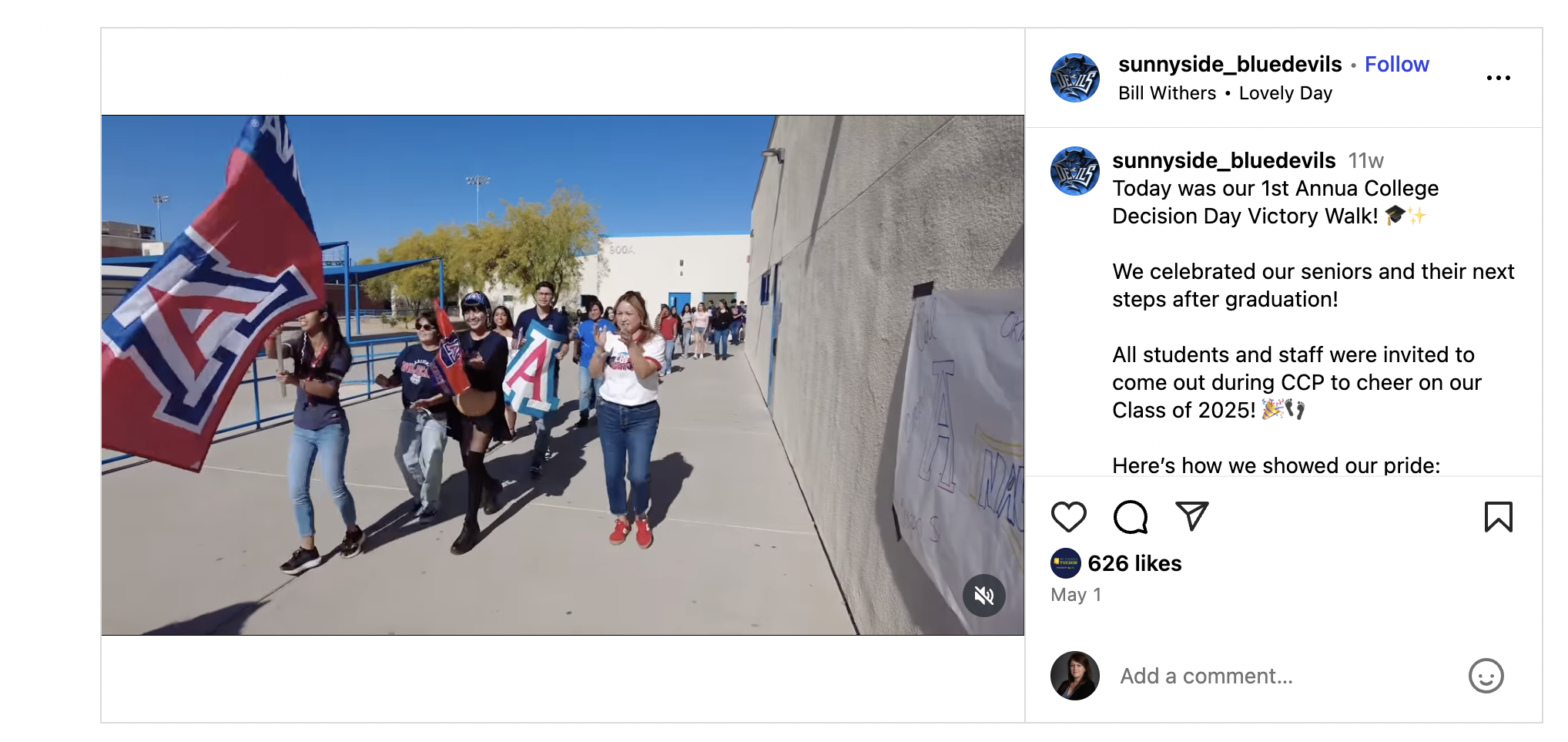Click the caption's sunnyside_bluedevils avatar
The height and width of the screenshot is (742, 1568).
click(1075, 171)
